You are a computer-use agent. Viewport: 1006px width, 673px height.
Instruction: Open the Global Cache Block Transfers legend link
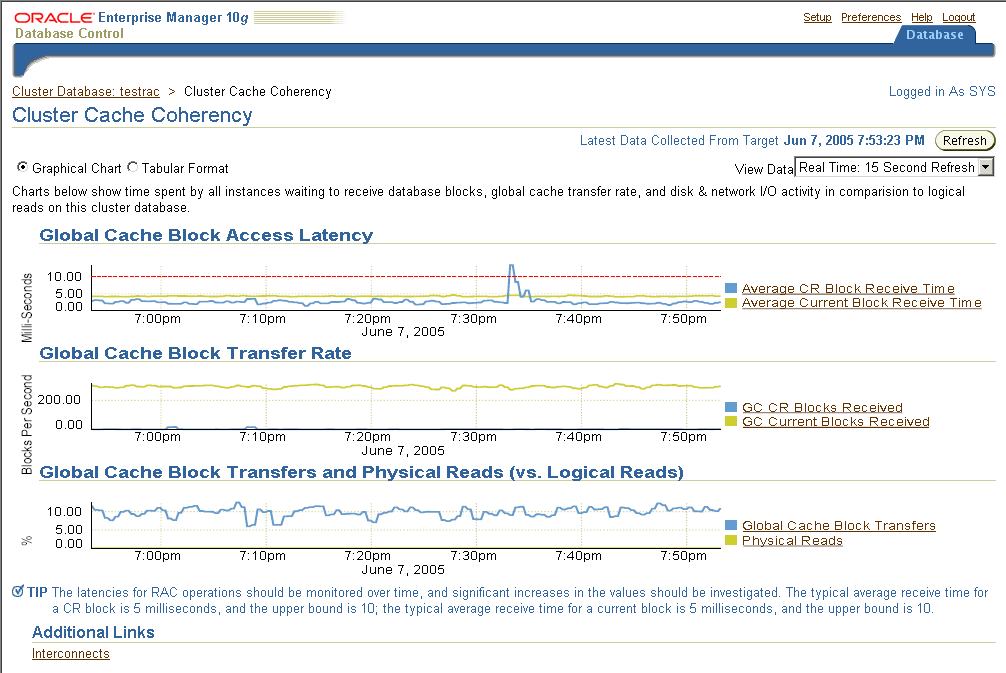pos(838,525)
